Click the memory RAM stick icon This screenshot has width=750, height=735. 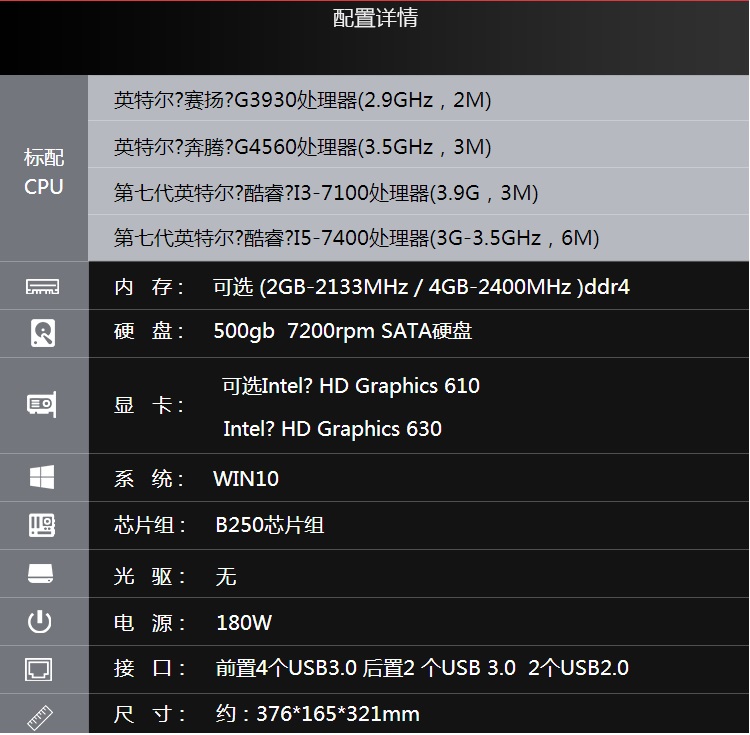(x=43, y=286)
